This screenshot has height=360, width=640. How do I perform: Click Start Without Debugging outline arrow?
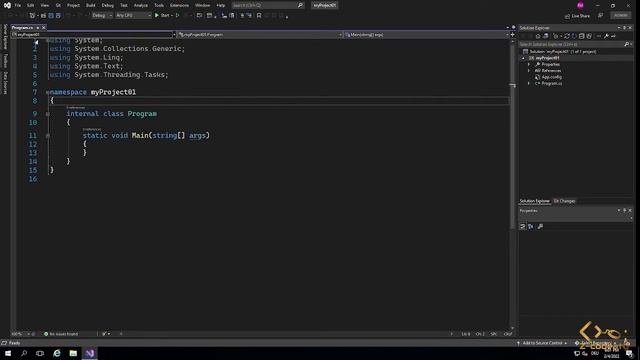(177, 16)
